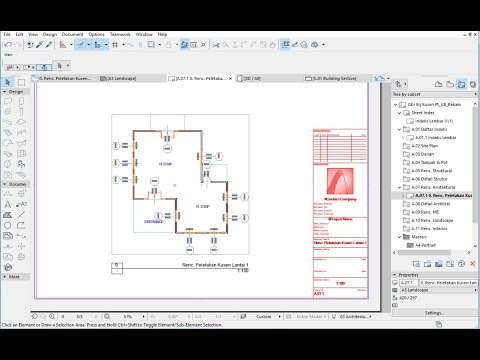Image resolution: width=480 pixels, height=360 pixels.
Task: Click the Navigator horizontal scrollbar
Action: (x=424, y=253)
